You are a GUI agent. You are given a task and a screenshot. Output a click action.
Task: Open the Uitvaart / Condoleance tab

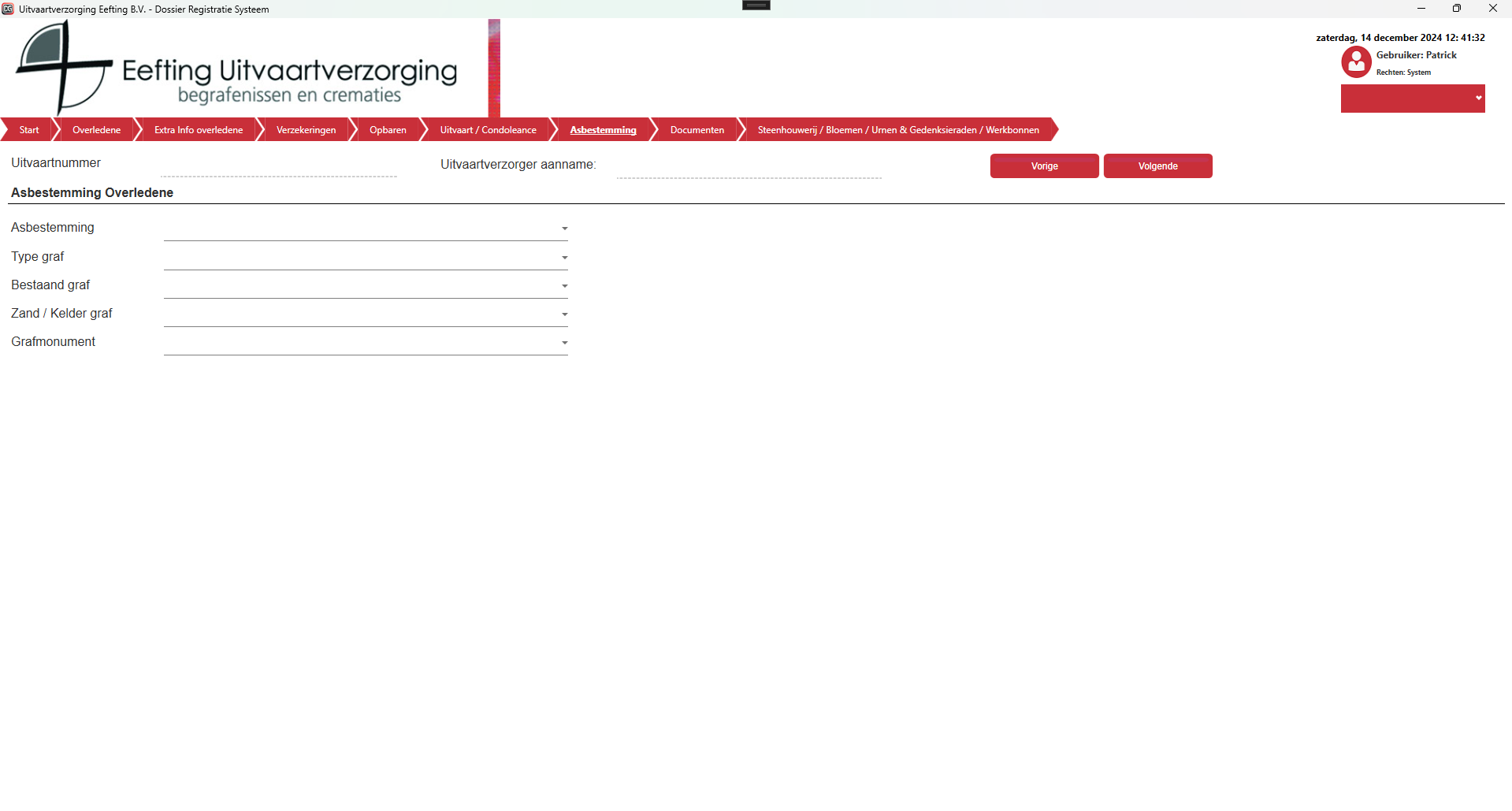coord(488,130)
